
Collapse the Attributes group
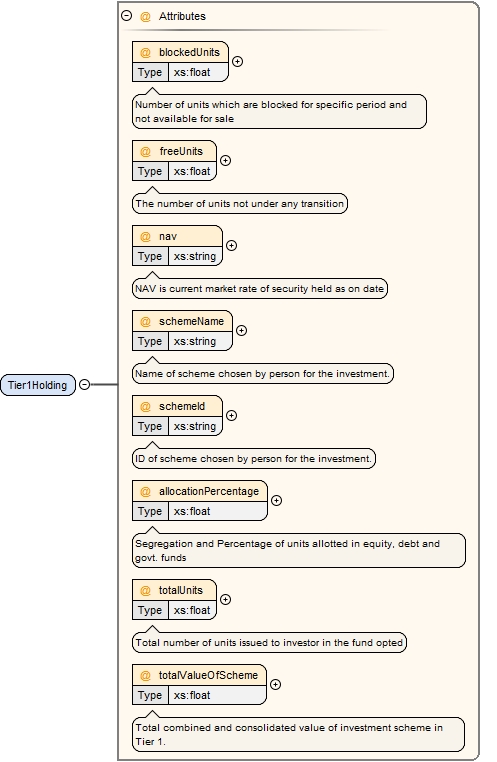pyautogui.click(x=126, y=16)
